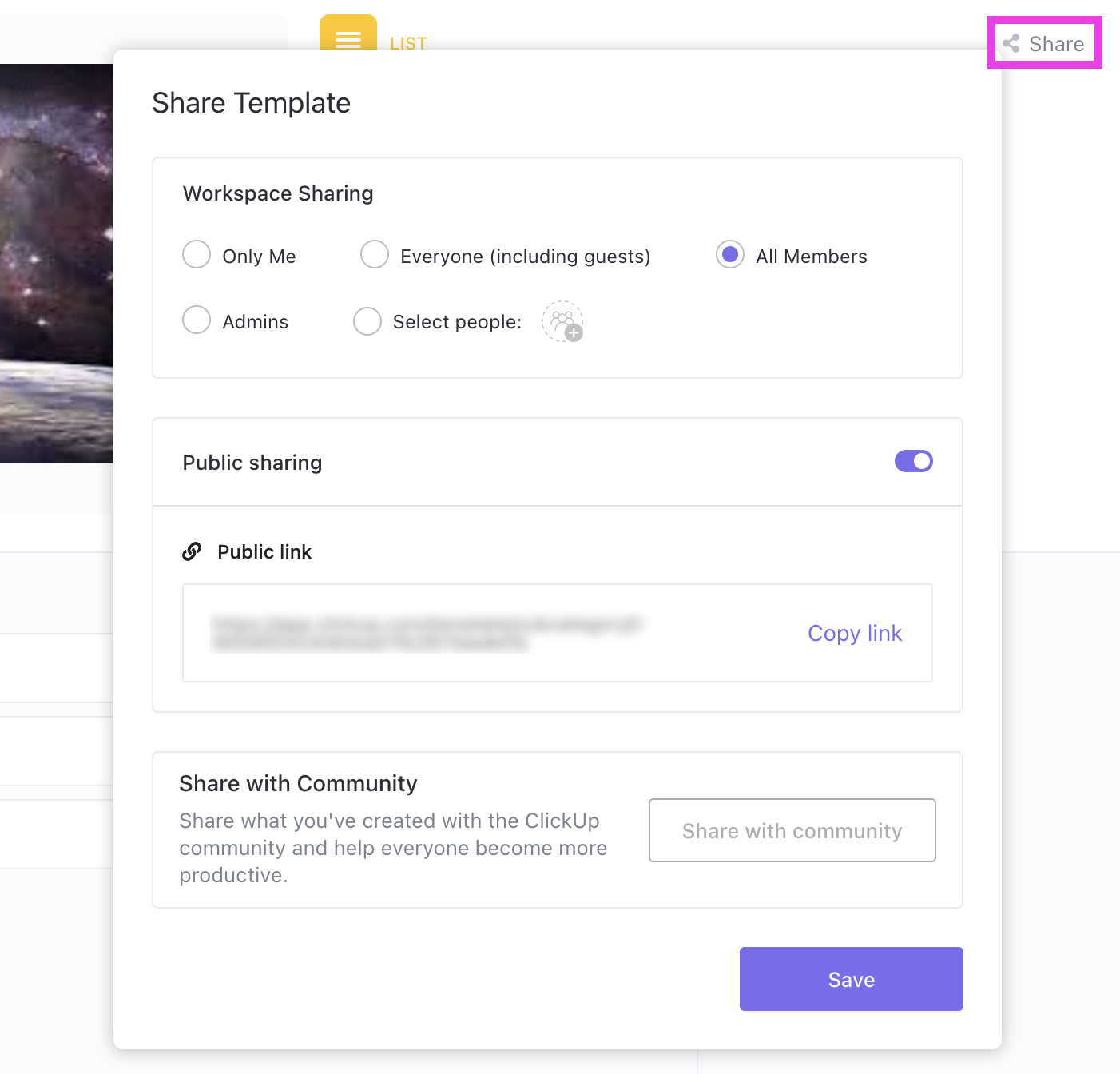Click the add-people icon next to Select people

562,321
